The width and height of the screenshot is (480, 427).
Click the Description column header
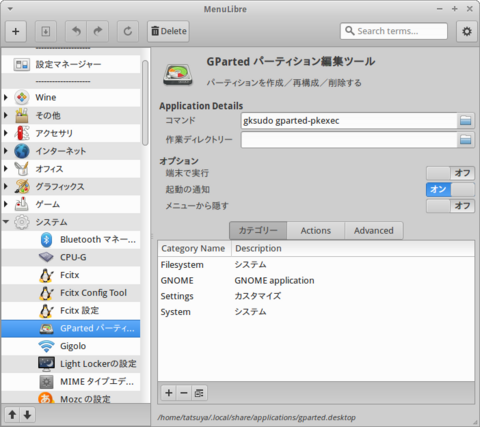click(x=353, y=248)
